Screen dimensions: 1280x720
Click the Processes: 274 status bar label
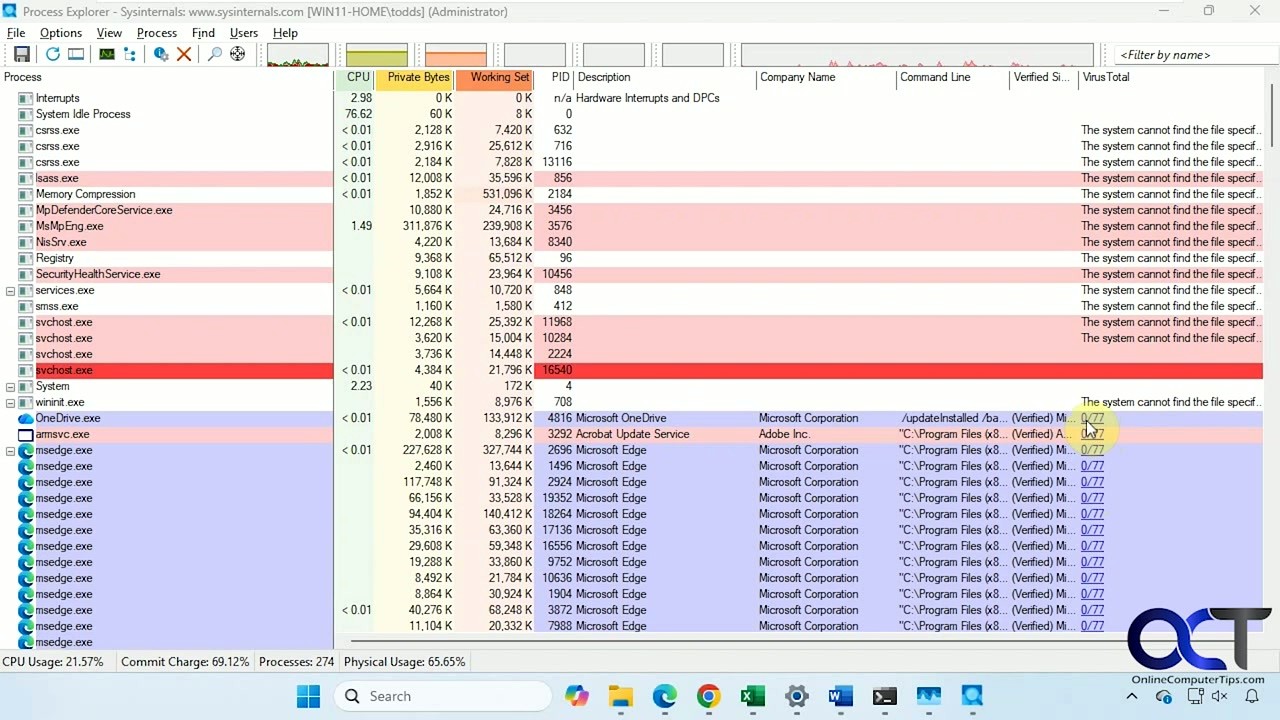[x=296, y=661]
